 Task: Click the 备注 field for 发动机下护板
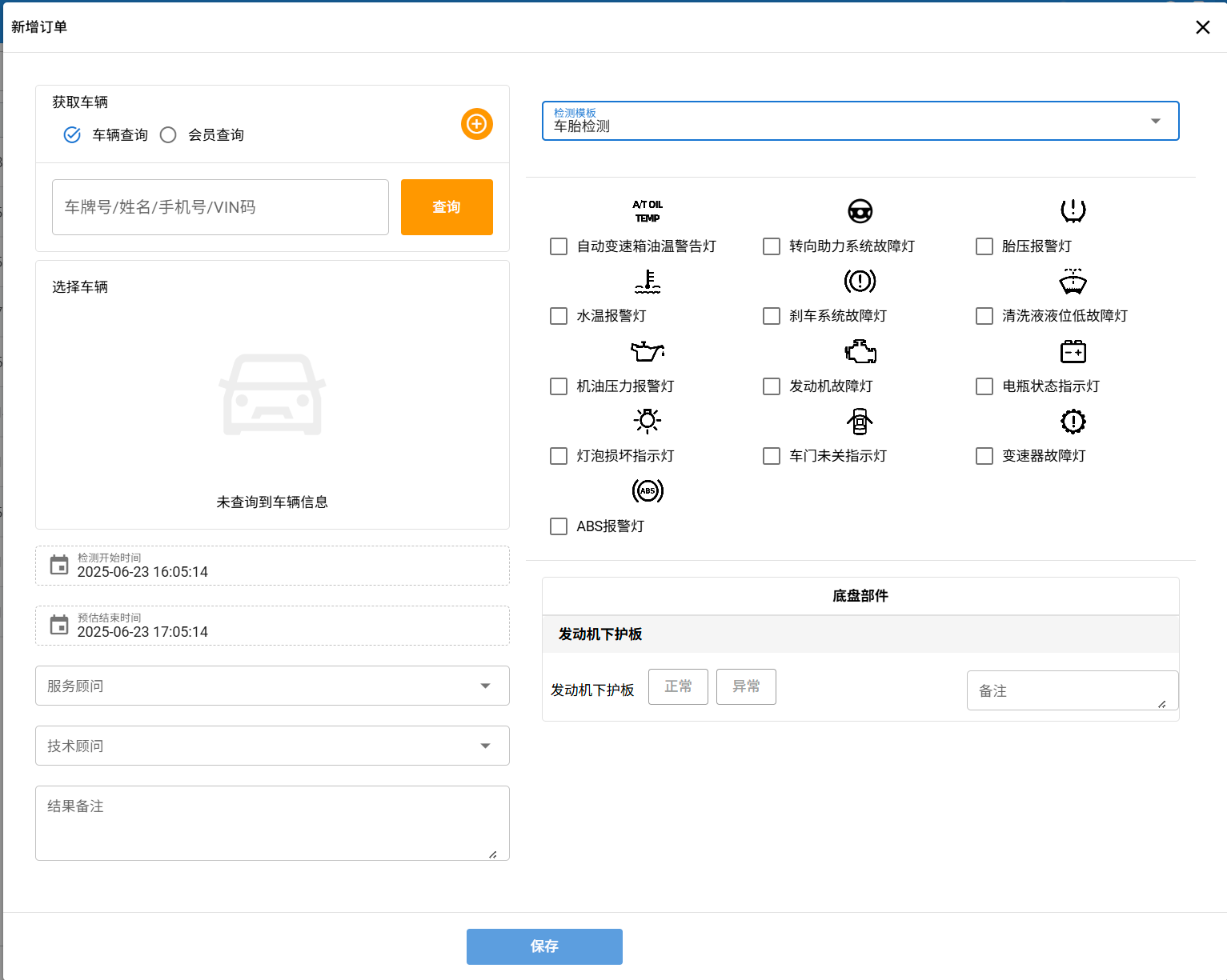pyautogui.click(x=1073, y=690)
